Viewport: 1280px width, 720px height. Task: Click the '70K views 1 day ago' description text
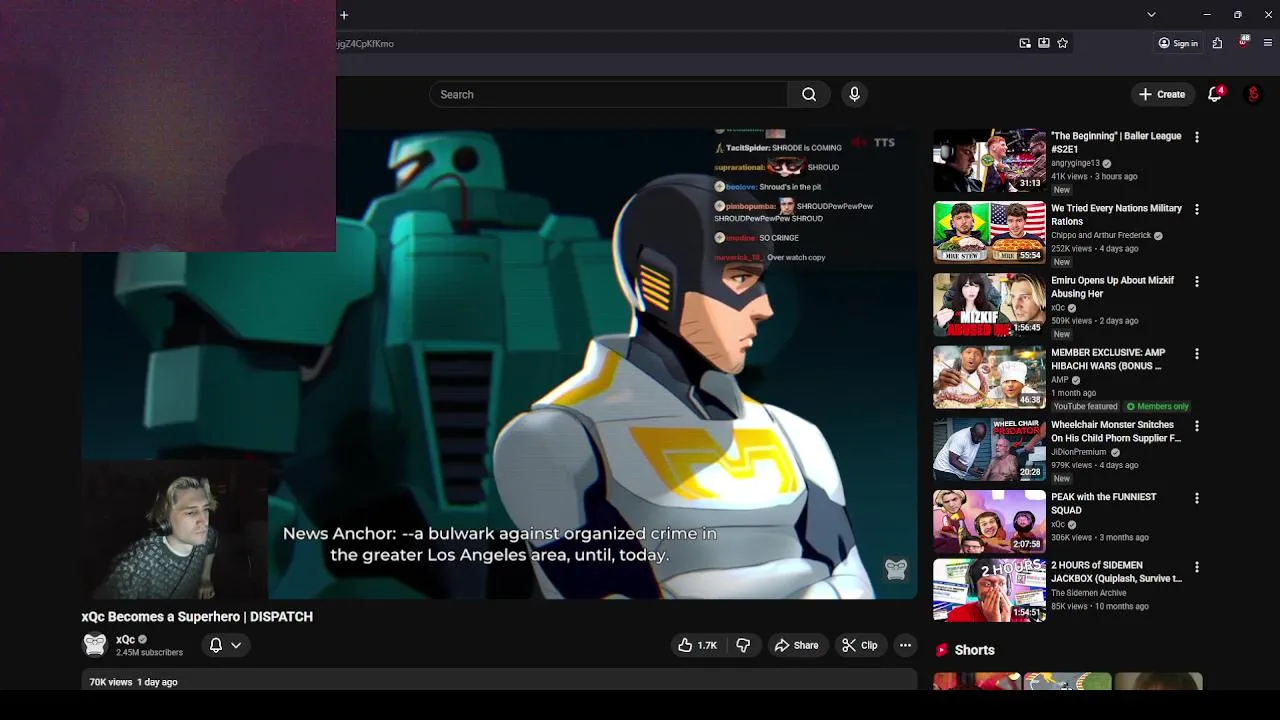[133, 682]
